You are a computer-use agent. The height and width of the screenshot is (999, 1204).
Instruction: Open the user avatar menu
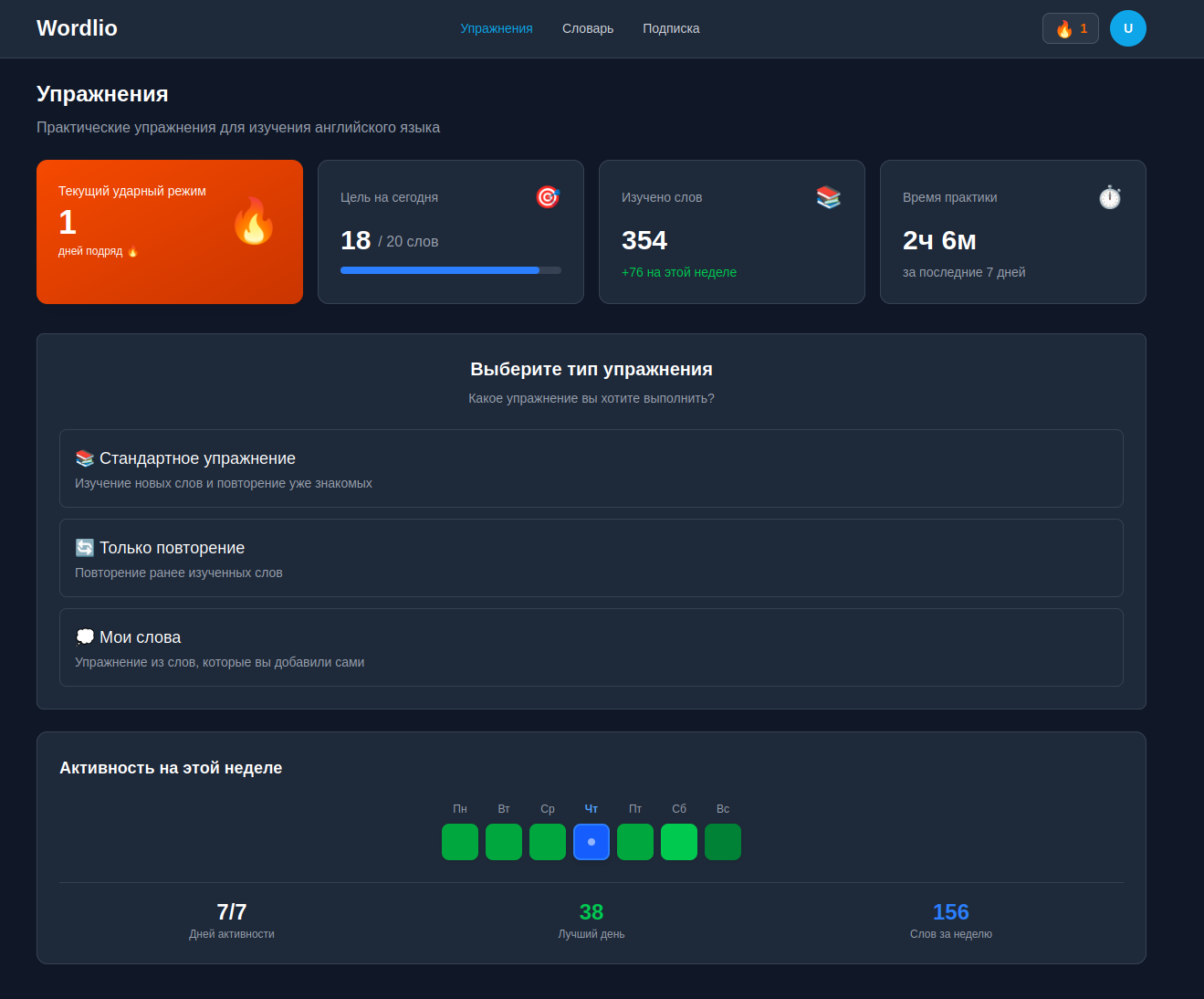[1128, 28]
